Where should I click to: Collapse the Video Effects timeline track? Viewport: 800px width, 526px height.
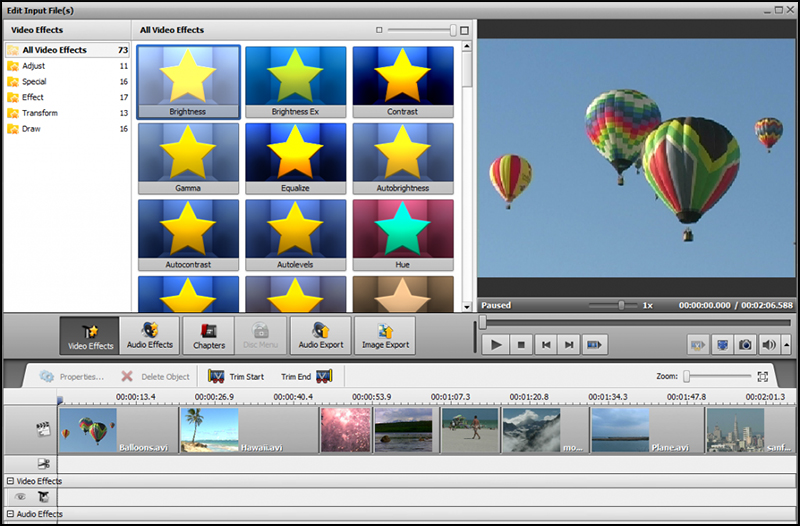(10, 481)
